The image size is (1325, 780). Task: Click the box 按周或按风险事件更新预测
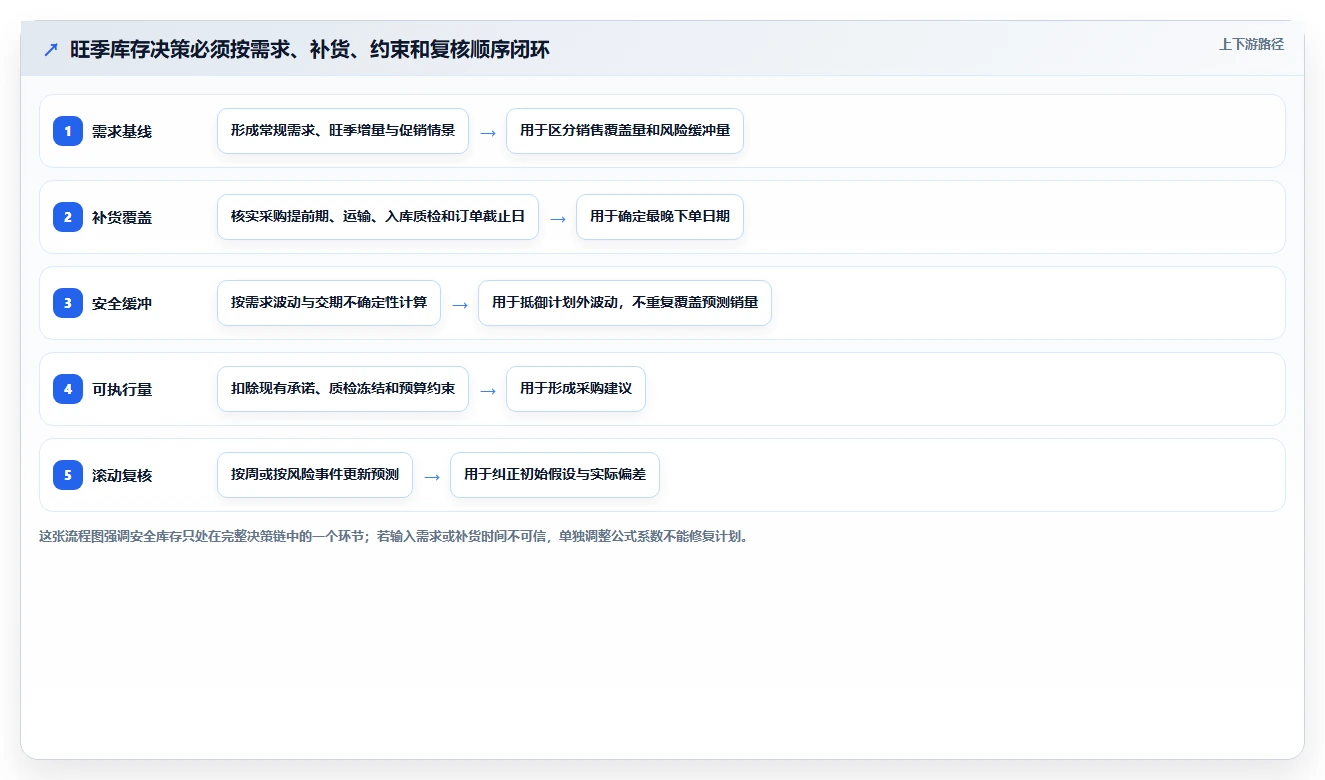tap(315, 475)
